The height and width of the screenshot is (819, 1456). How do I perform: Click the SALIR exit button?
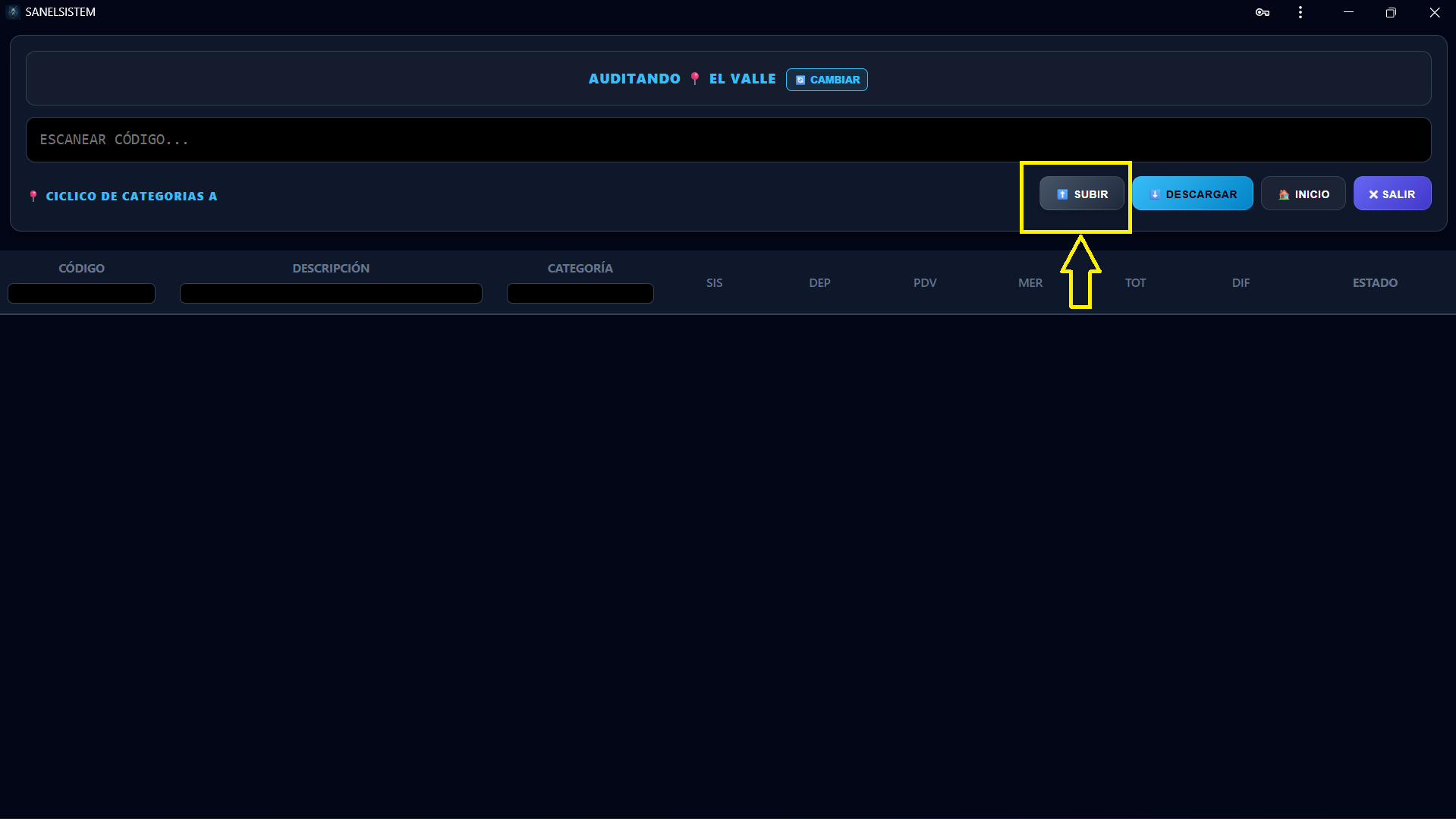coord(1392,194)
